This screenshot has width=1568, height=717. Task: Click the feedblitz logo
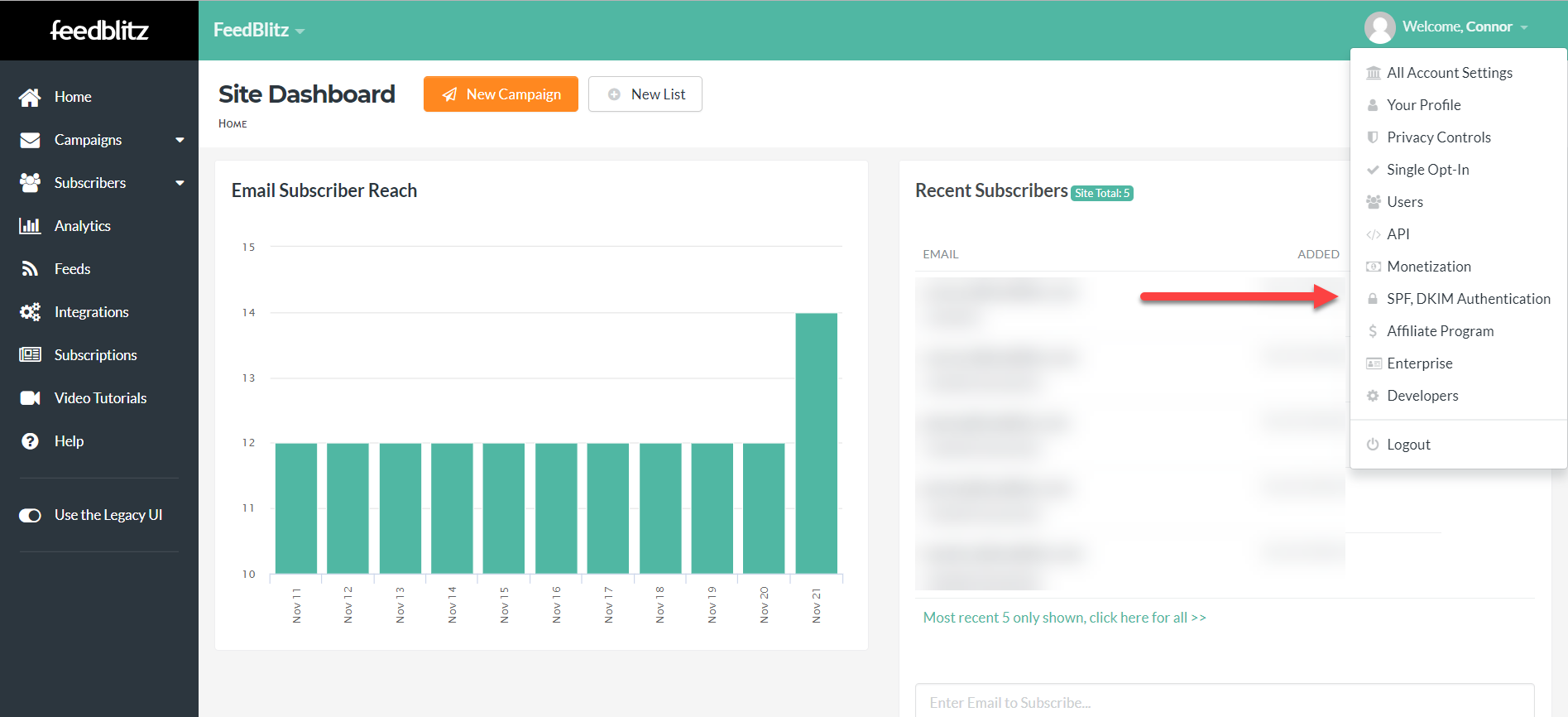99,30
